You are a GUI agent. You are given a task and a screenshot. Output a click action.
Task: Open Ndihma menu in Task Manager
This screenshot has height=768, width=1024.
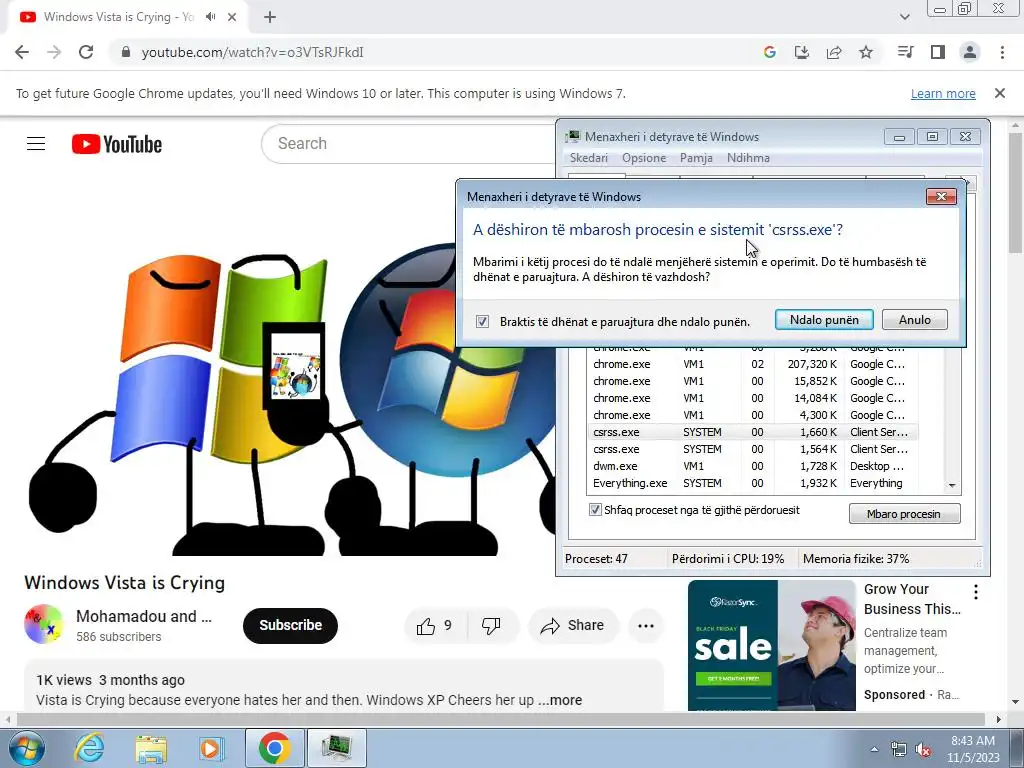[748, 158]
